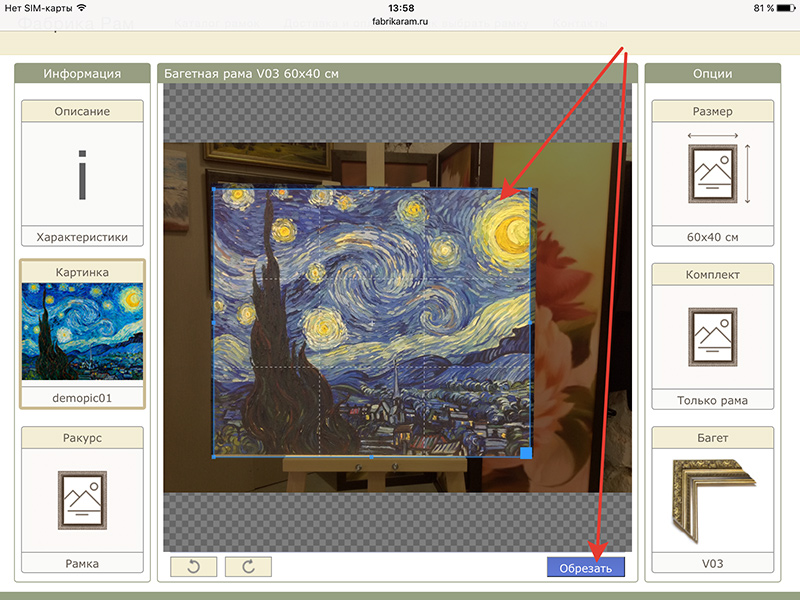Viewport: 800px width, 600px height.
Task: Click the left edge middle crop handle
Action: pos(213,322)
